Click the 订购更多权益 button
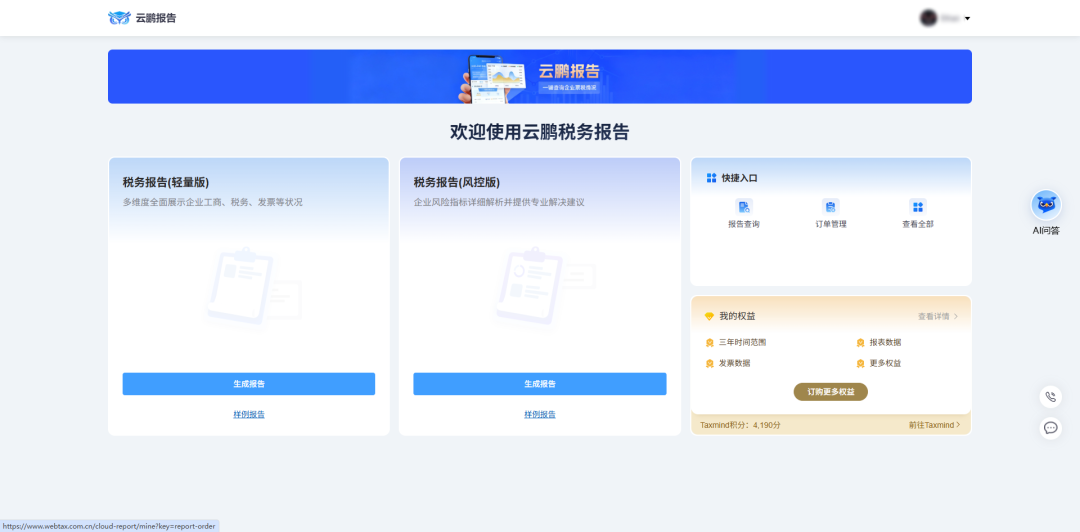 click(831, 391)
